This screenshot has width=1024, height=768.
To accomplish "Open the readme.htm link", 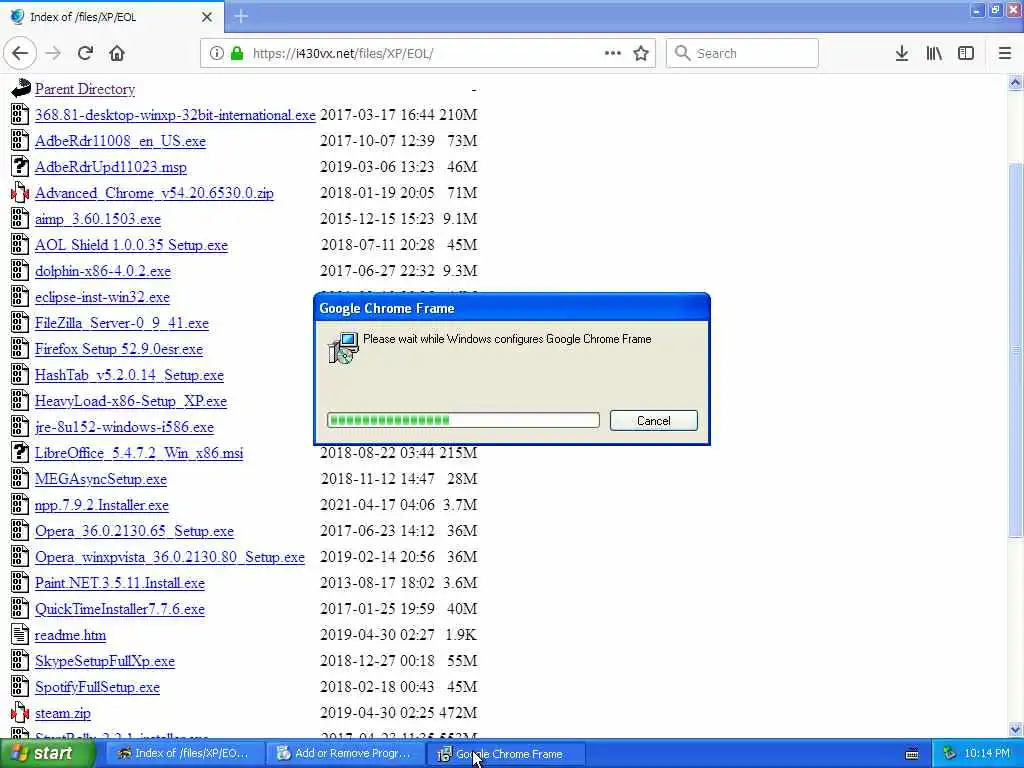I will [x=70, y=635].
